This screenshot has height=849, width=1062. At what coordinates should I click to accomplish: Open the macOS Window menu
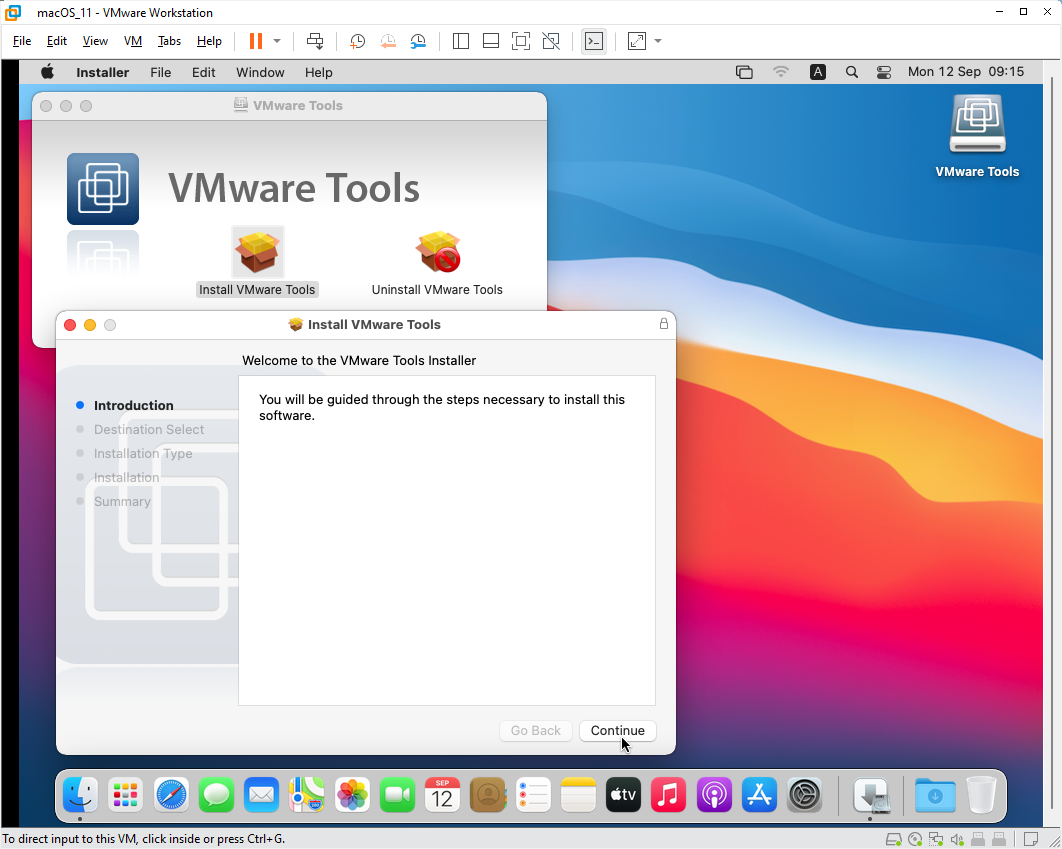click(x=260, y=72)
